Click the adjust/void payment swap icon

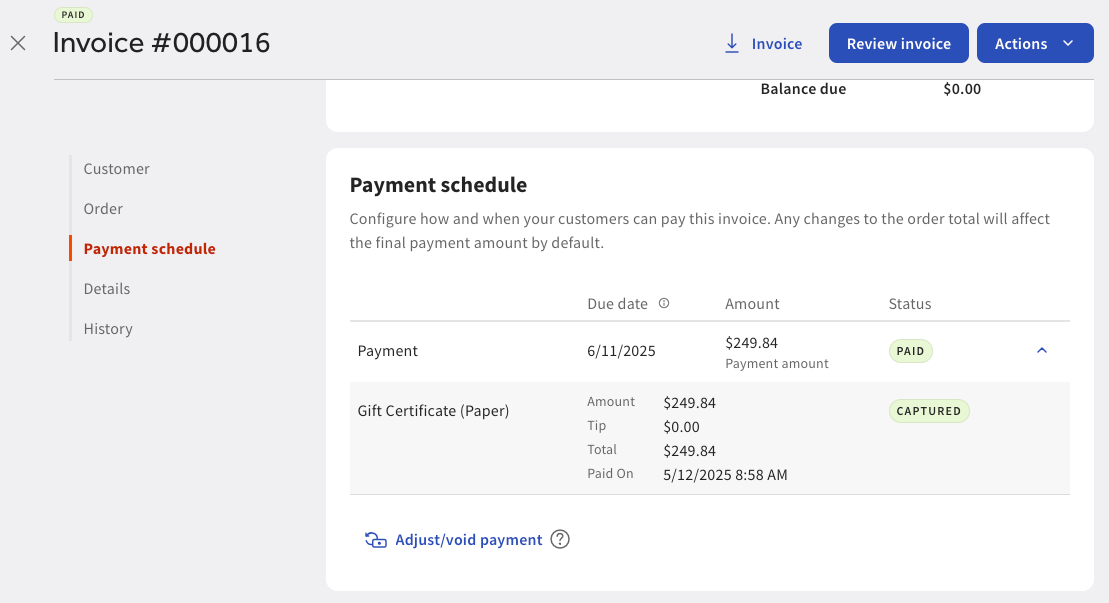point(375,539)
